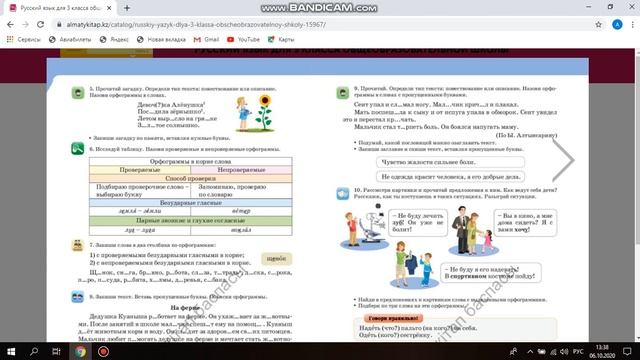Open the Windows notification center
640x360 pixels.
click(x=627, y=351)
